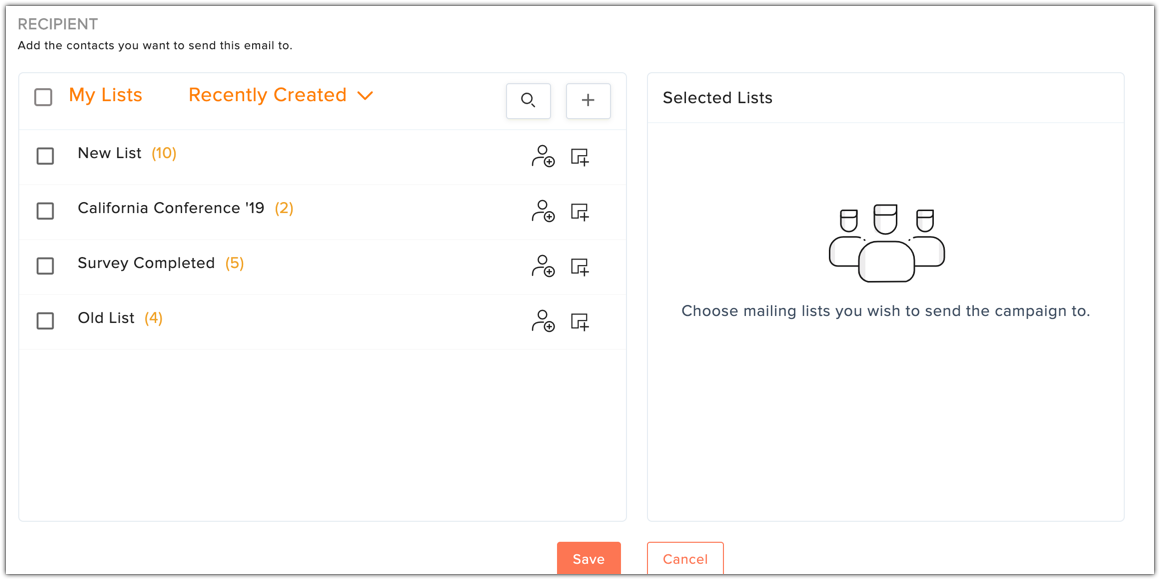Add contact icon for Old List
Screen dimensions: 1160x580
pos(543,321)
